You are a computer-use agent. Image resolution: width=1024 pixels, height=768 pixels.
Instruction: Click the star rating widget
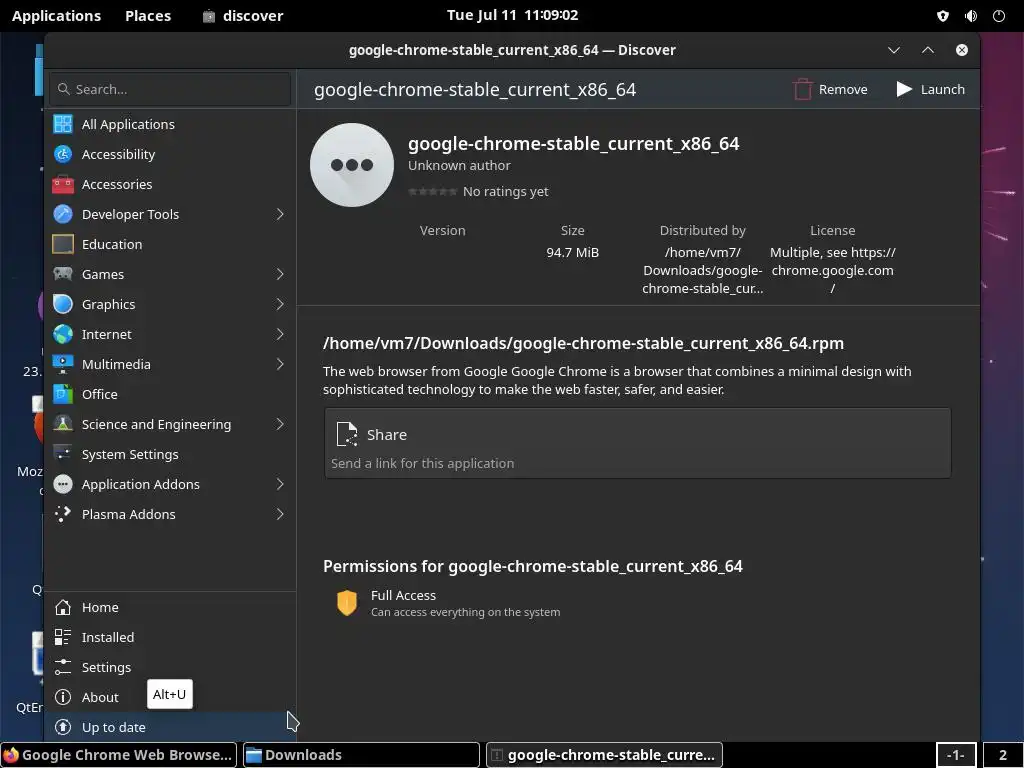coord(432,191)
